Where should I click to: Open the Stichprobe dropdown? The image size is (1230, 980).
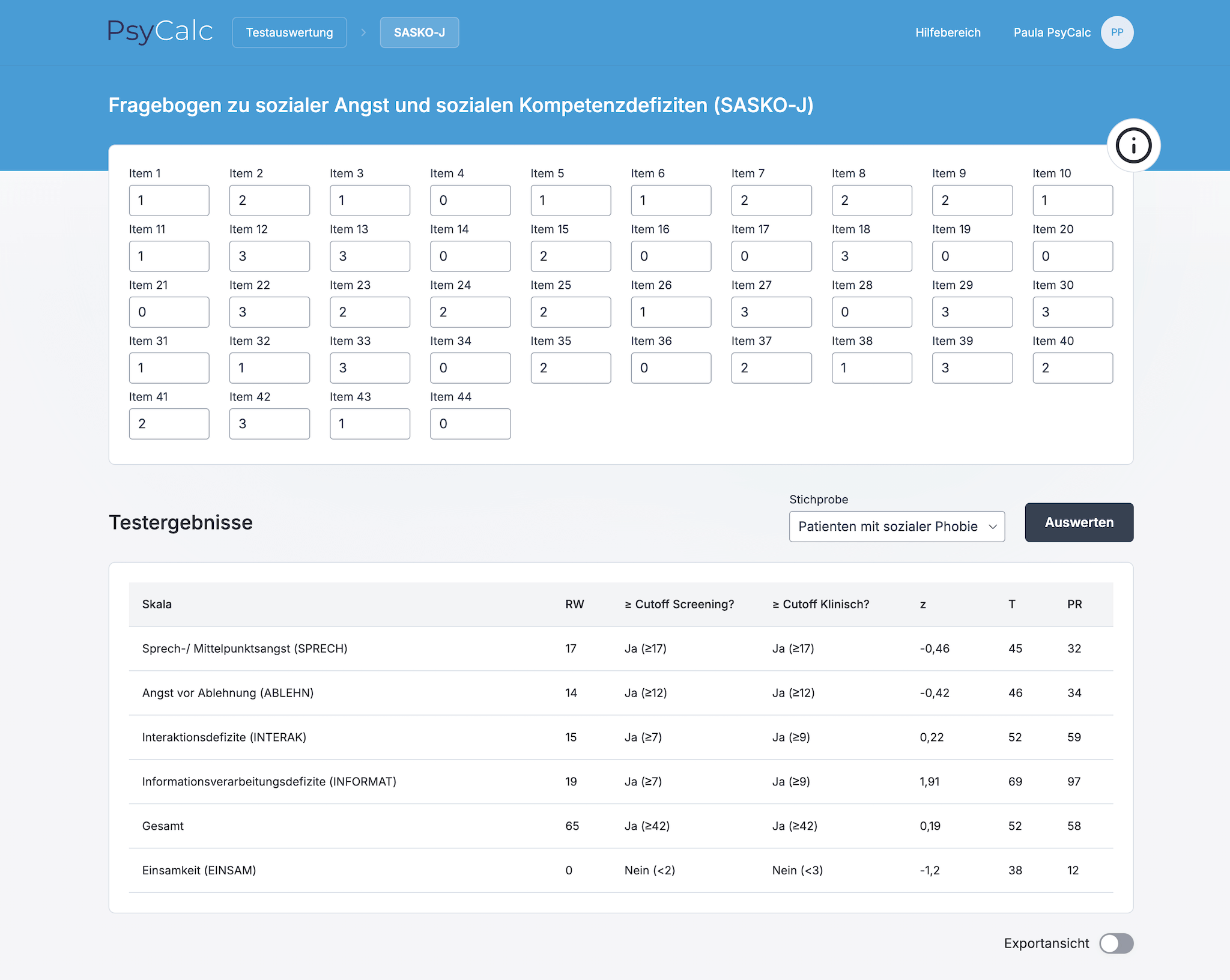(896, 527)
